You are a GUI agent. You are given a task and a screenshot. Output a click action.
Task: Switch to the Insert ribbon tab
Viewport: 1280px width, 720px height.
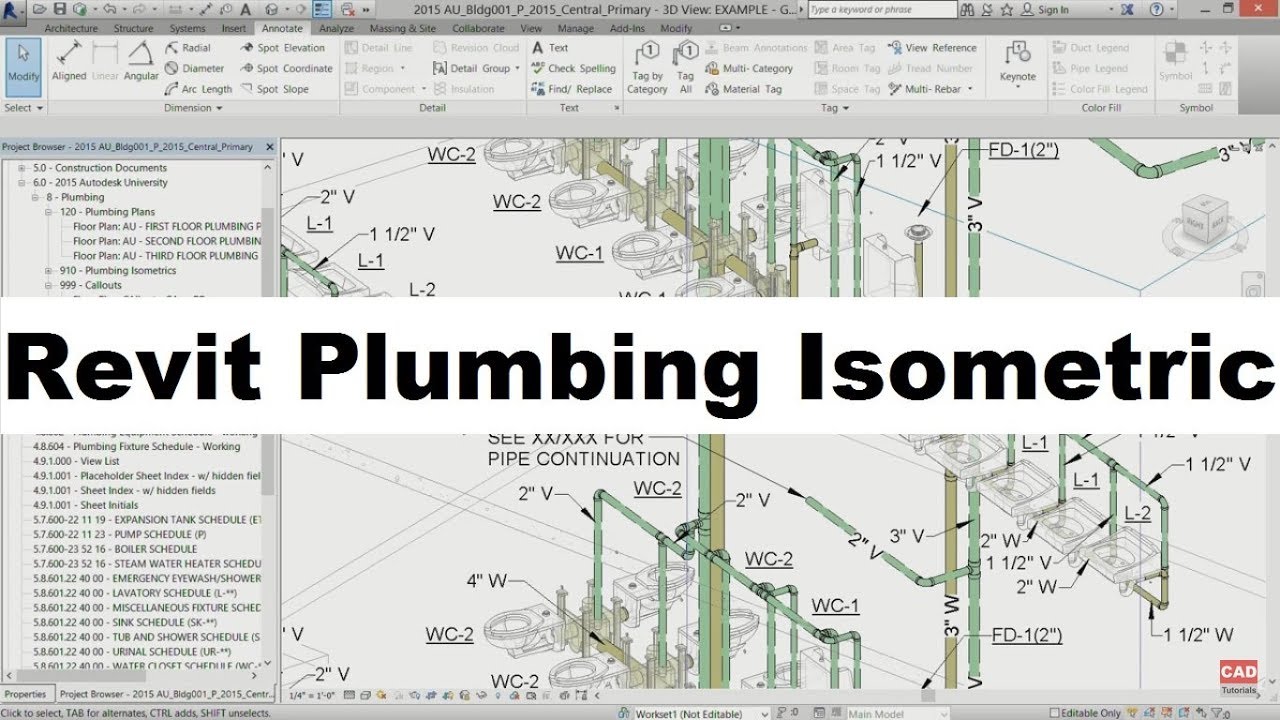point(234,29)
